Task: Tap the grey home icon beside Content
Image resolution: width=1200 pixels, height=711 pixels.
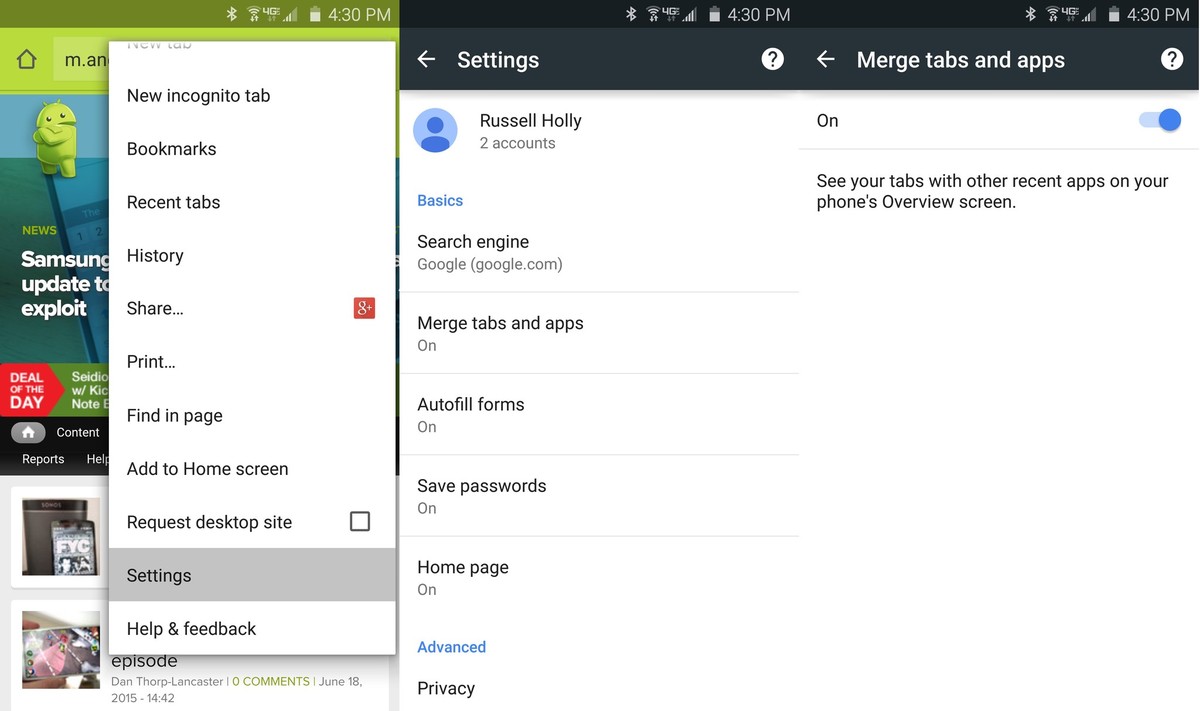Action: click(28, 432)
